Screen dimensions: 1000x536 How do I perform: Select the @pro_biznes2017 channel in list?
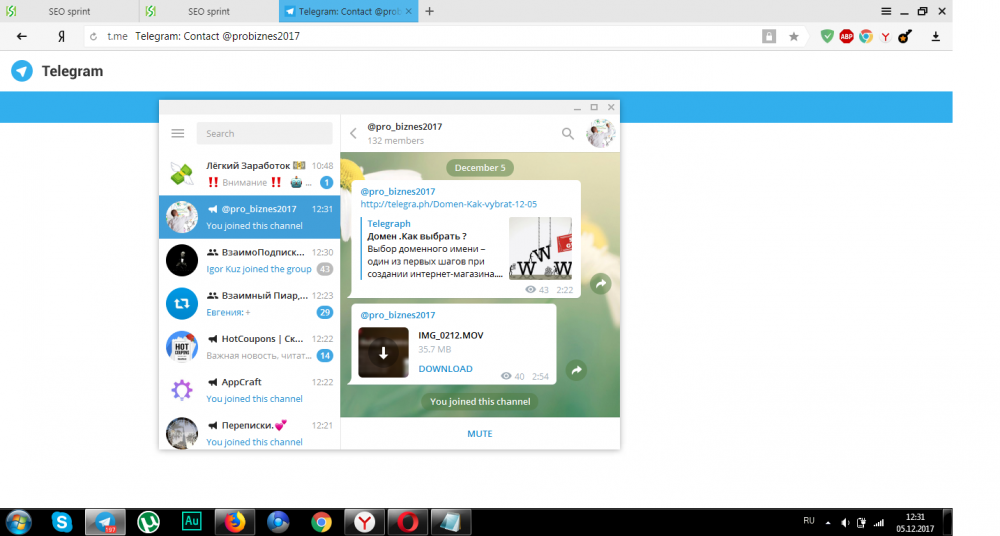pos(249,217)
